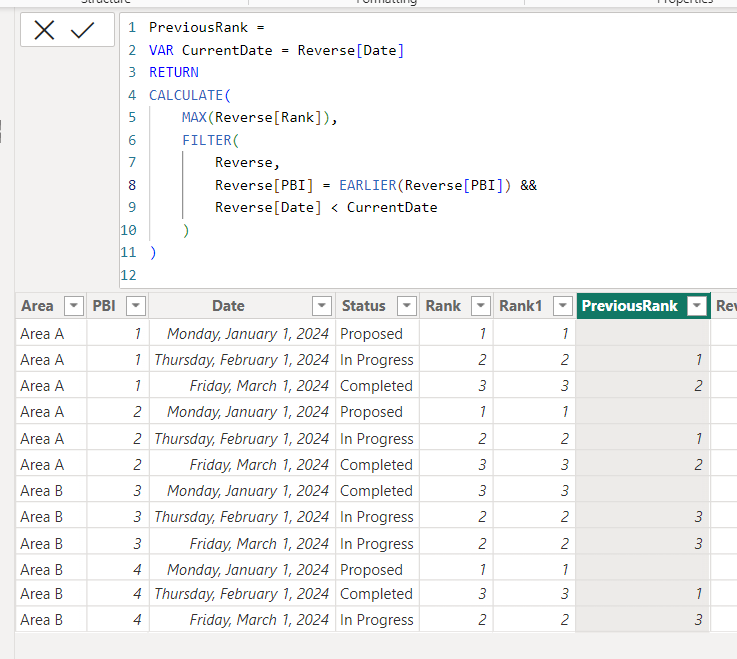Open the PreviousRank column filter dropdown
The width and height of the screenshot is (737, 659).
coord(697,306)
